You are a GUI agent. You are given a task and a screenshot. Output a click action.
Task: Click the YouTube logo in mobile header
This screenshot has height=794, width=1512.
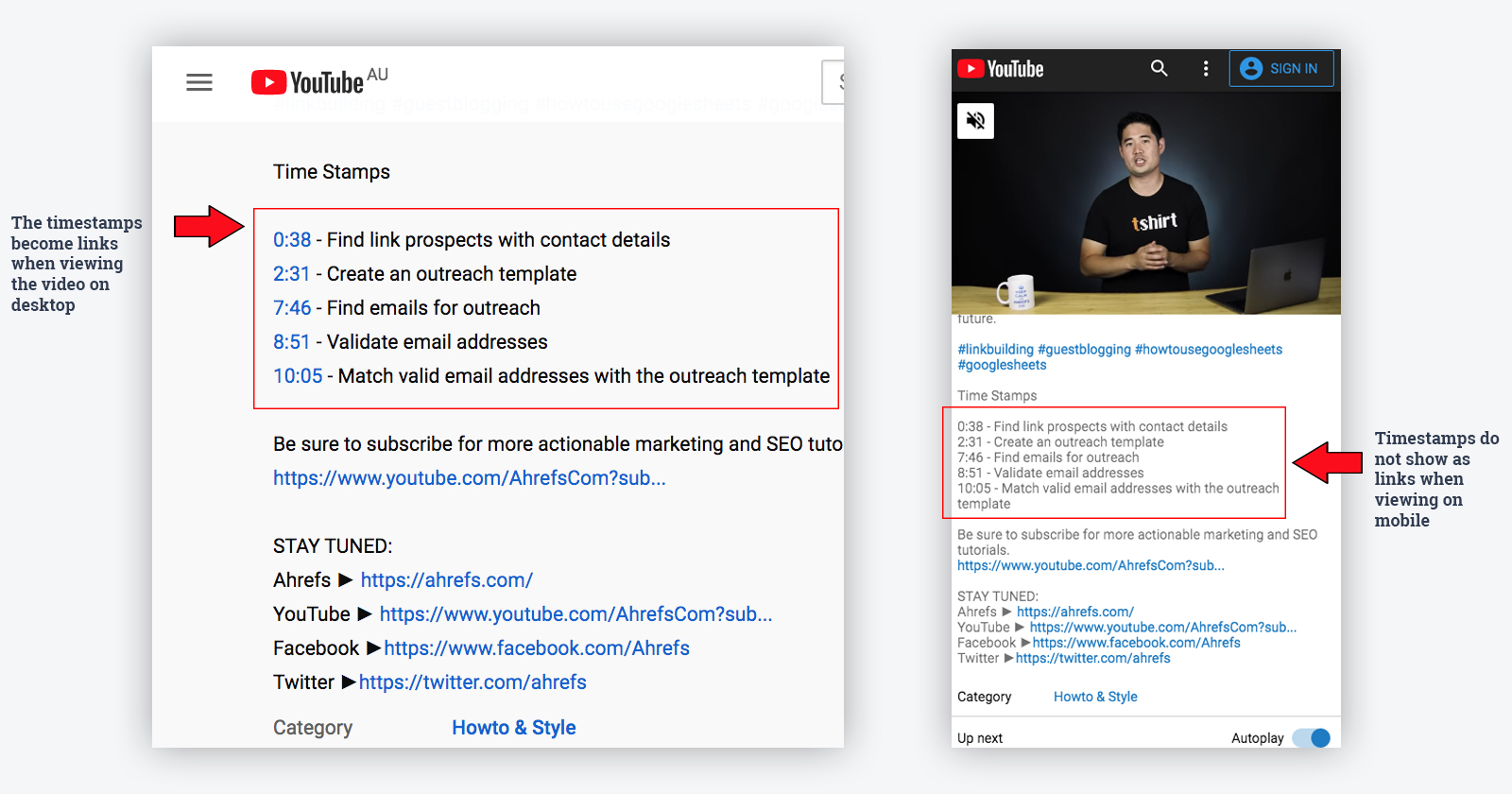coord(1001,69)
